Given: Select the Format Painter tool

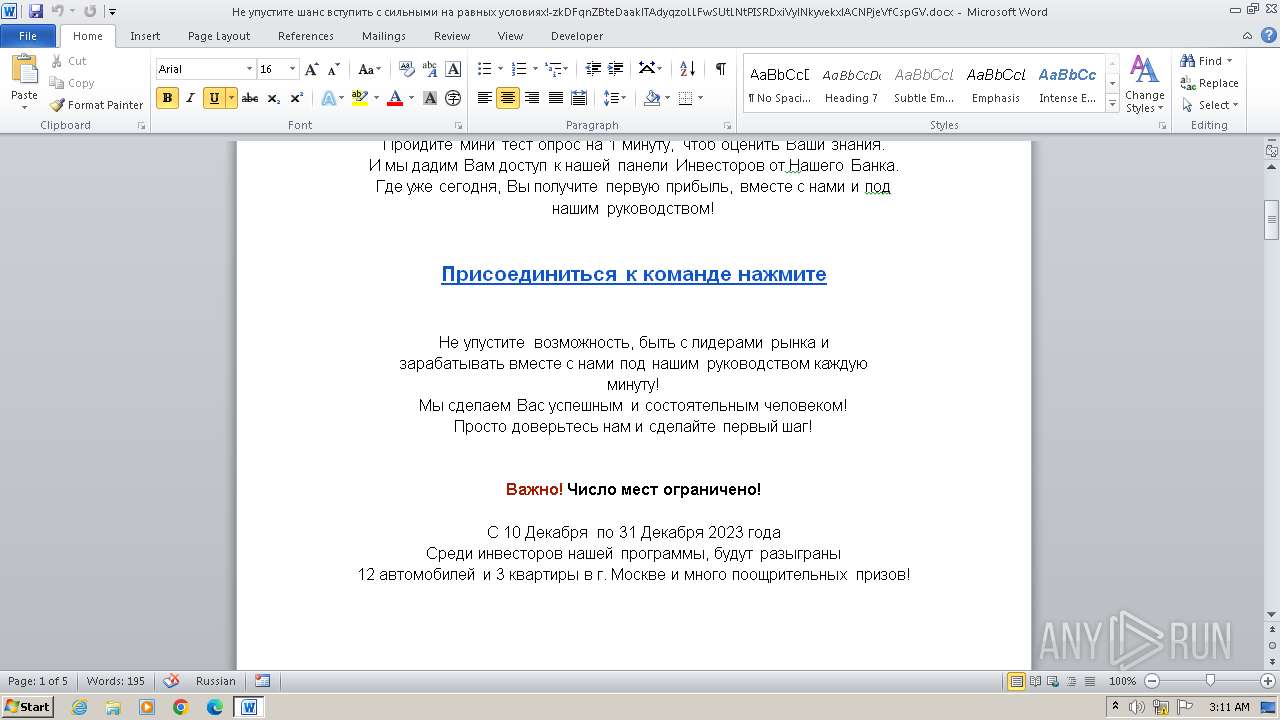Looking at the screenshot, I should tap(97, 105).
